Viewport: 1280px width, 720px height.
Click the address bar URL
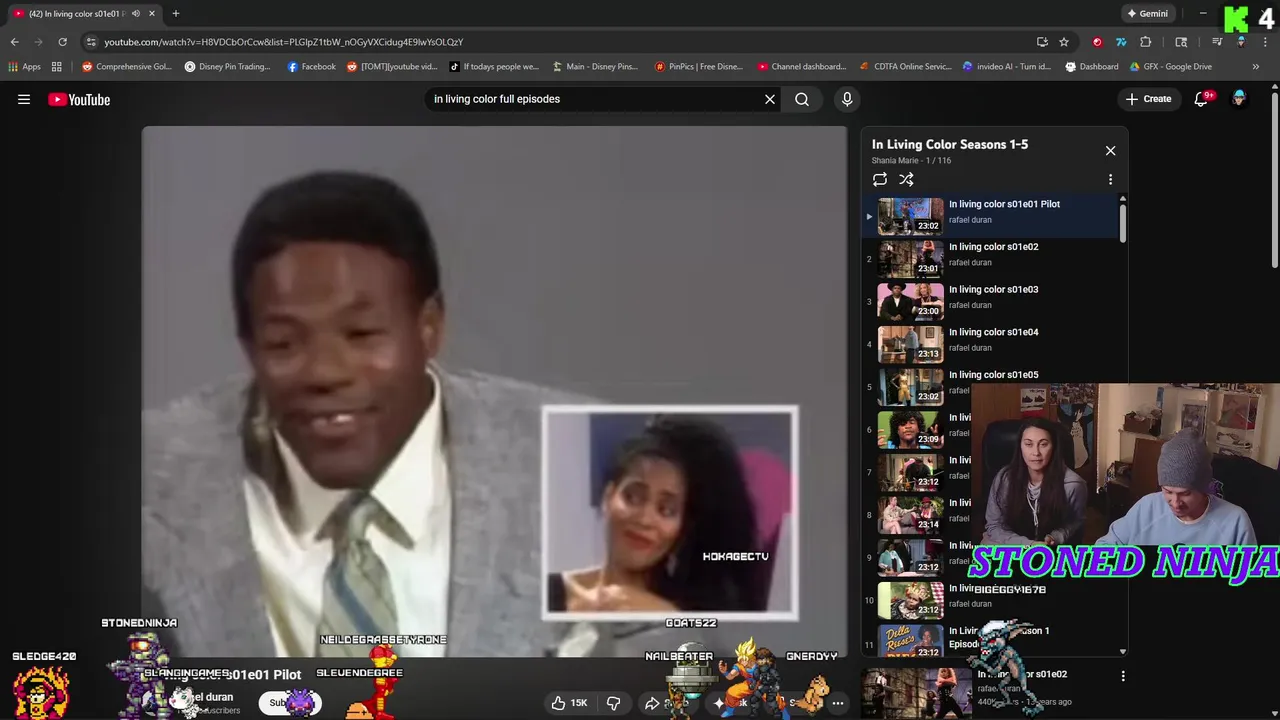(284, 42)
